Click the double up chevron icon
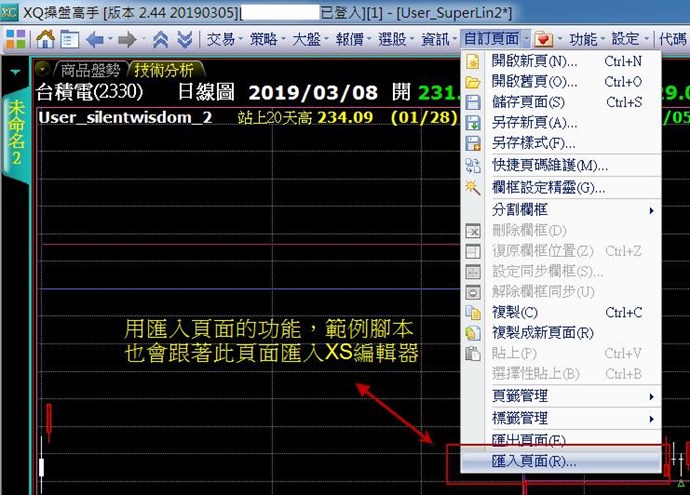Screen dimensions: 690x495 160,40
